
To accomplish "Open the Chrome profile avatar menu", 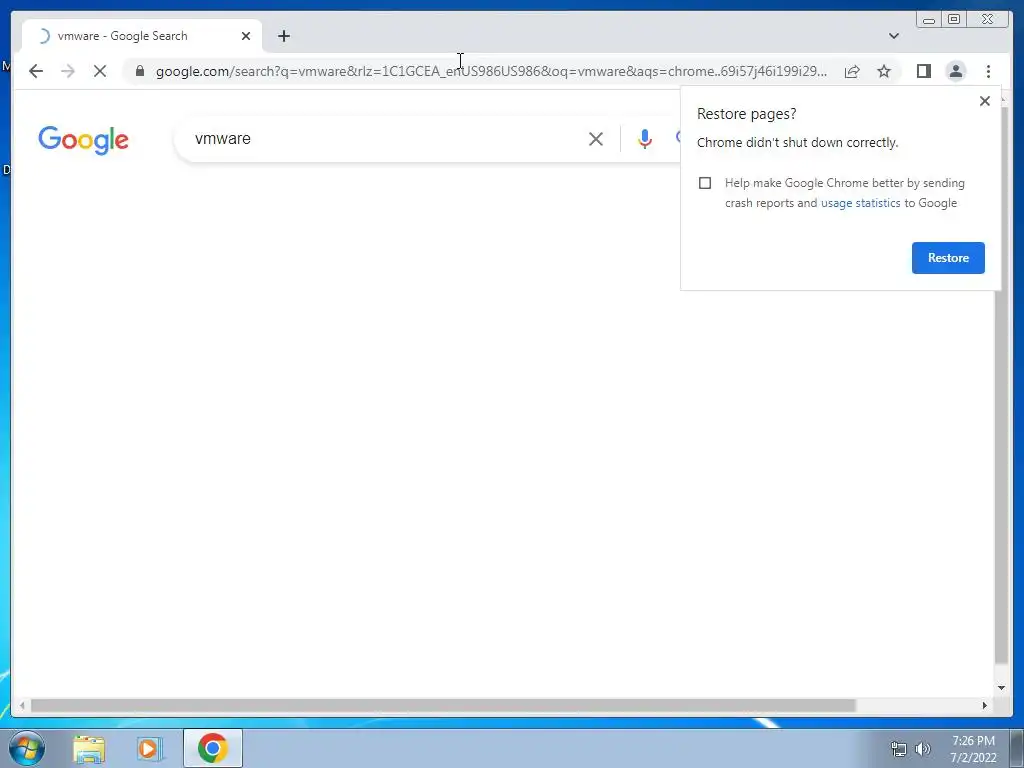I will pos(955,71).
